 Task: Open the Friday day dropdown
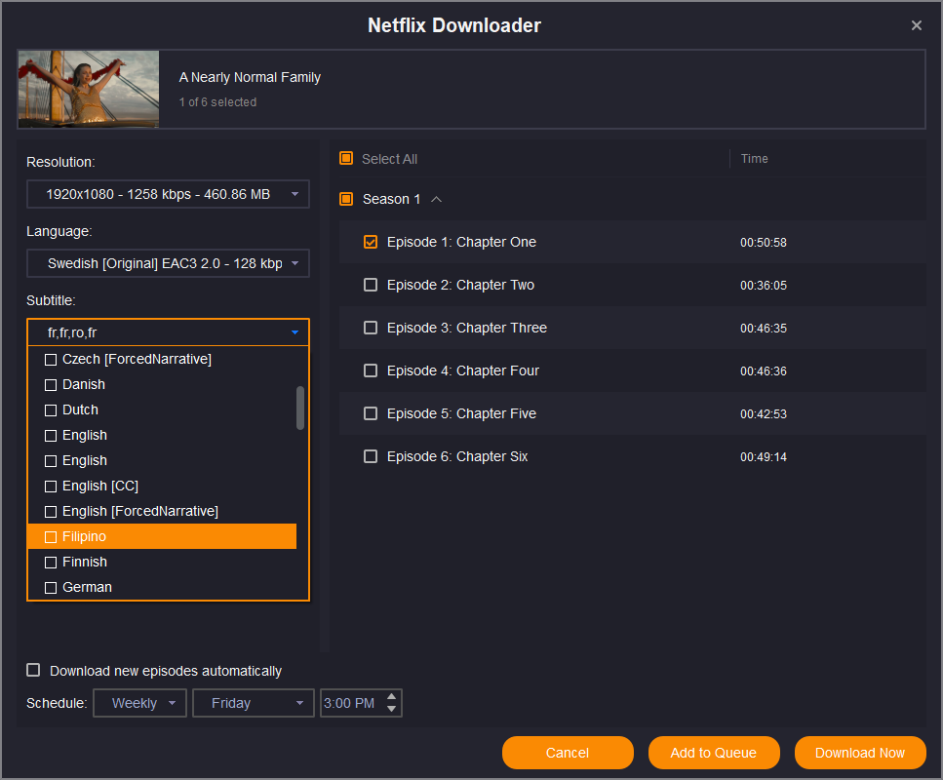254,703
